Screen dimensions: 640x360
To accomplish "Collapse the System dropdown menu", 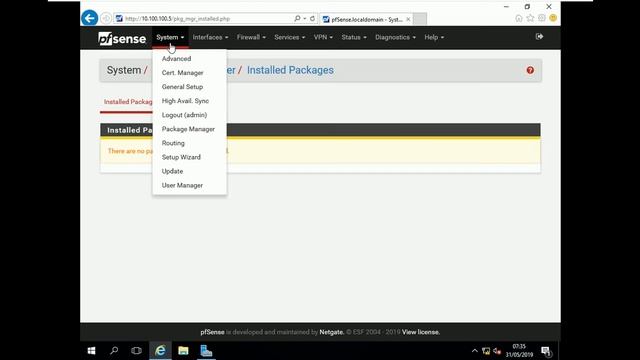I will [170, 37].
